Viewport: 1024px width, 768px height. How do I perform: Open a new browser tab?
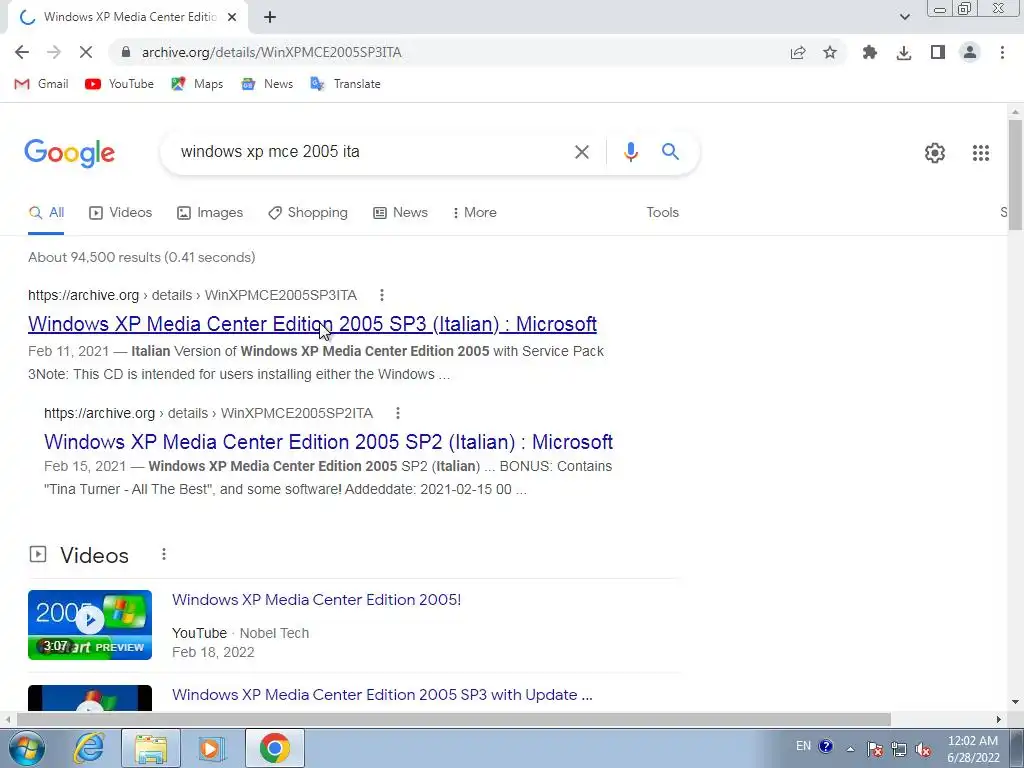[270, 17]
